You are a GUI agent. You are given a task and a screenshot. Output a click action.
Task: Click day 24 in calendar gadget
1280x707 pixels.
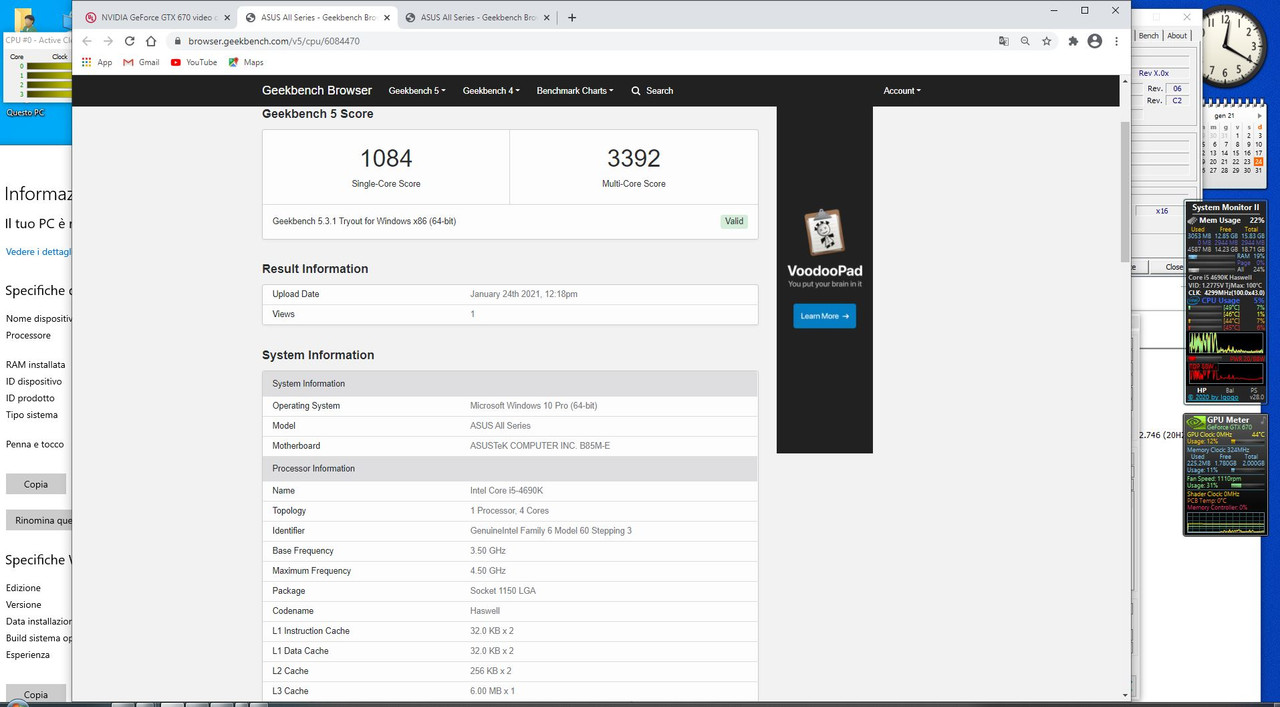coord(1259,161)
